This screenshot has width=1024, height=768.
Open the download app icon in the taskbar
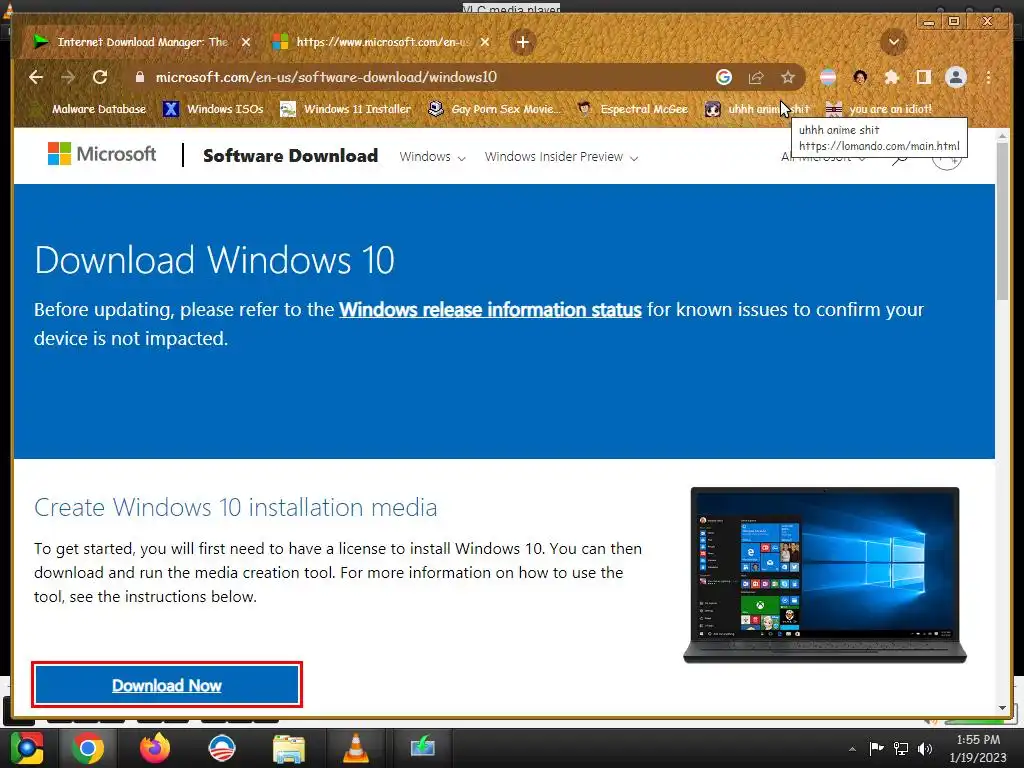423,747
